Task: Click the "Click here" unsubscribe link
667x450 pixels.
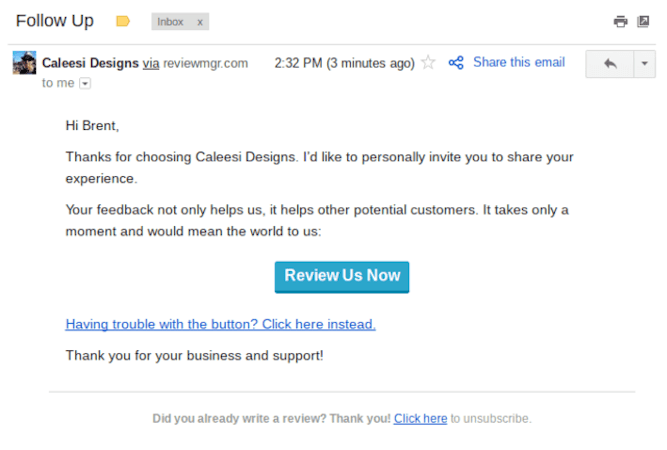Action: click(420, 418)
